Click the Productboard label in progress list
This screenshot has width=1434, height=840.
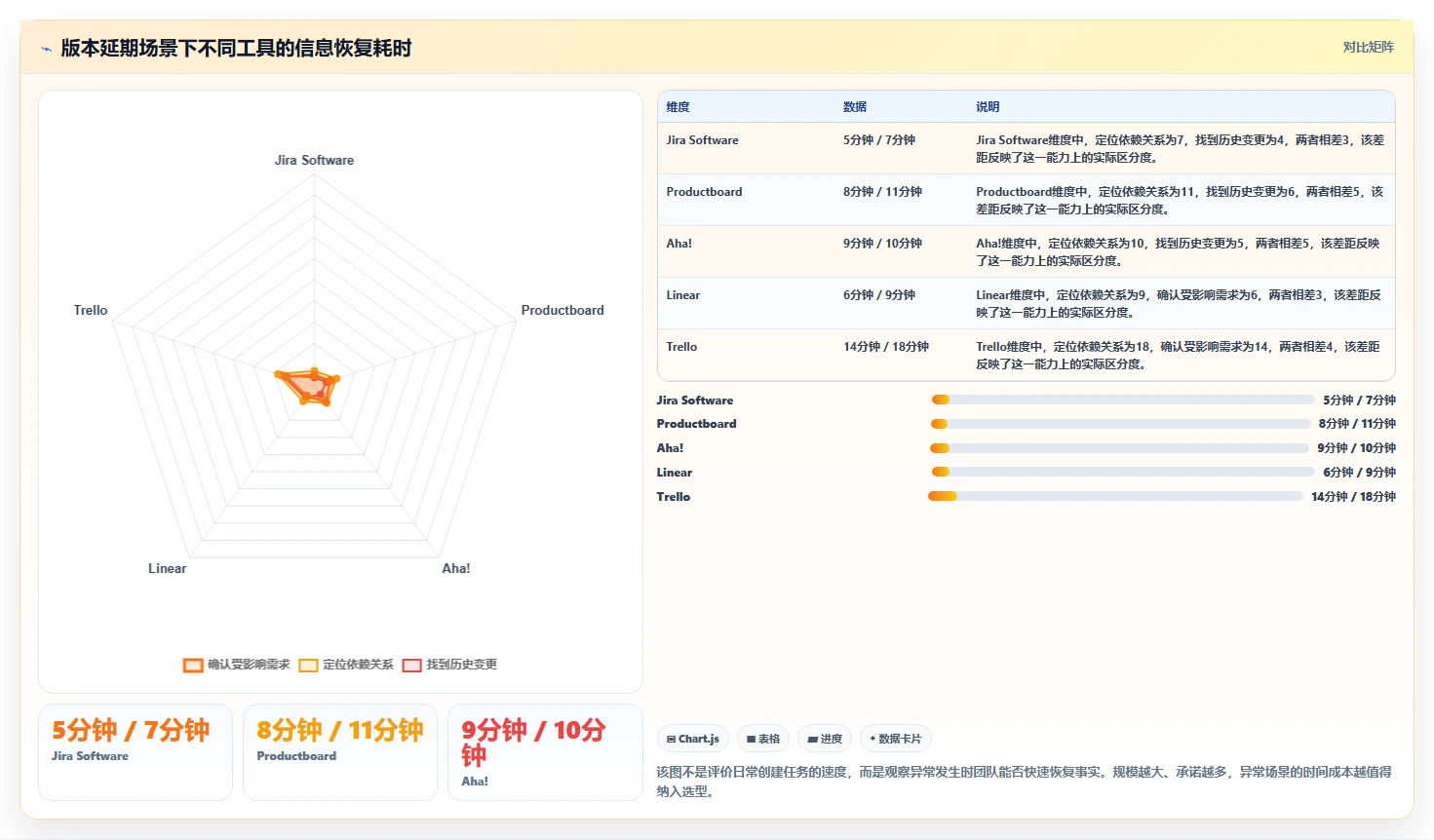point(696,424)
